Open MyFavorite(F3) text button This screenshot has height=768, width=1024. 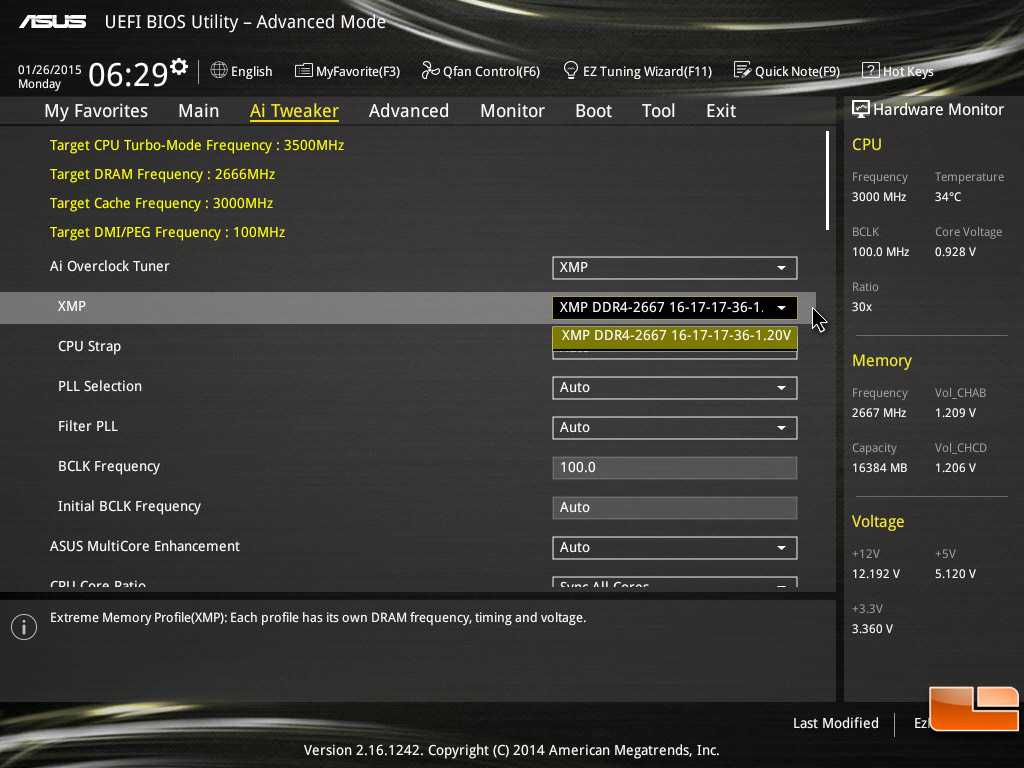tap(358, 71)
